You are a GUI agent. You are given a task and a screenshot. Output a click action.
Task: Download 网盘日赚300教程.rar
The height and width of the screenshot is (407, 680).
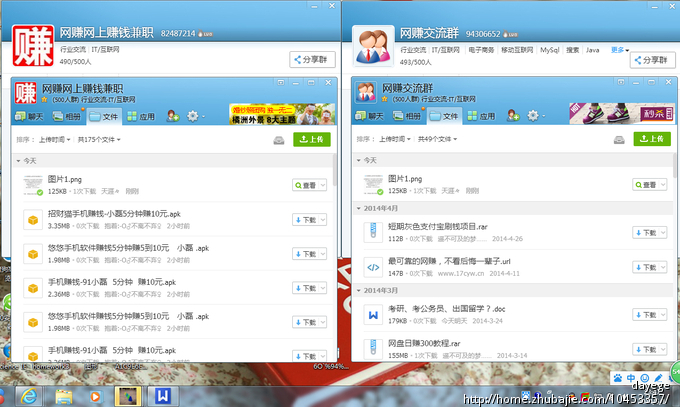tap(646, 349)
